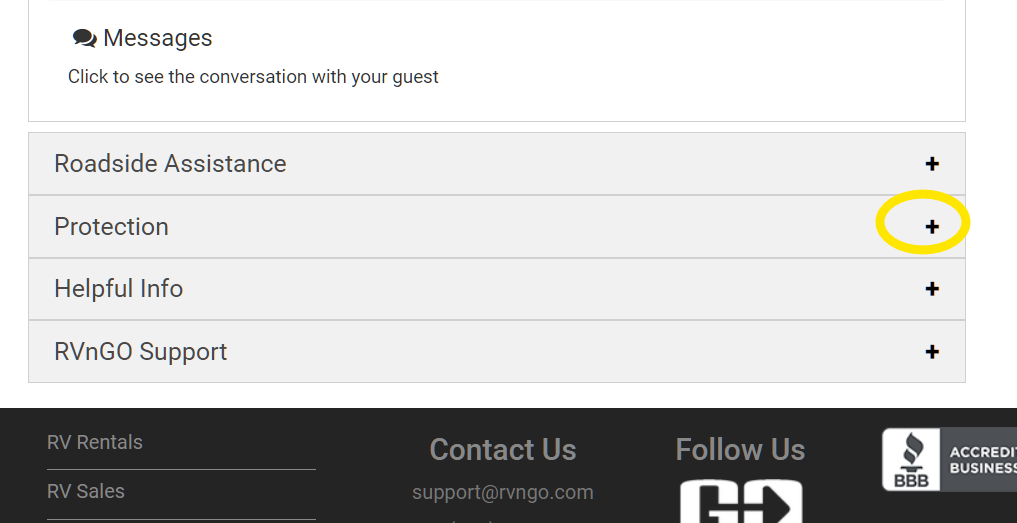Expand RVnGO Support using its plus icon
Image resolution: width=1017 pixels, height=523 pixels.
932,352
